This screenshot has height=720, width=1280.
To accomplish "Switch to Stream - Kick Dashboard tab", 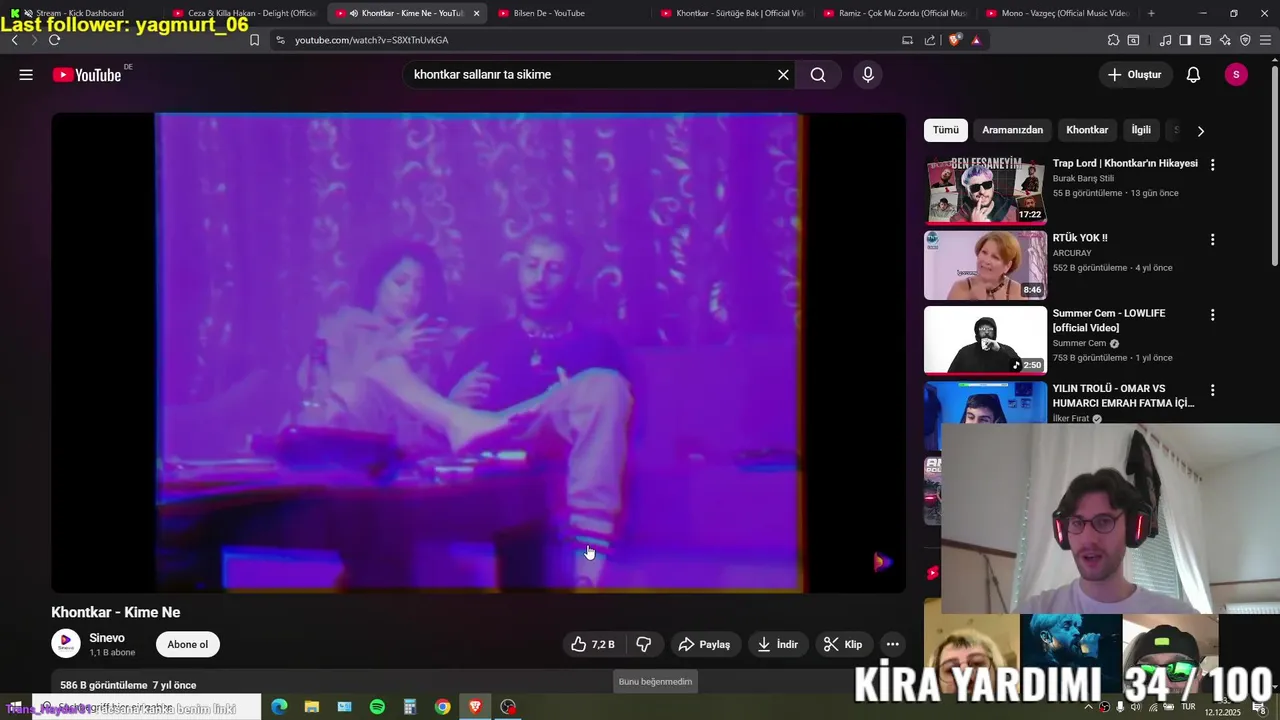I will pyautogui.click(x=82, y=13).
